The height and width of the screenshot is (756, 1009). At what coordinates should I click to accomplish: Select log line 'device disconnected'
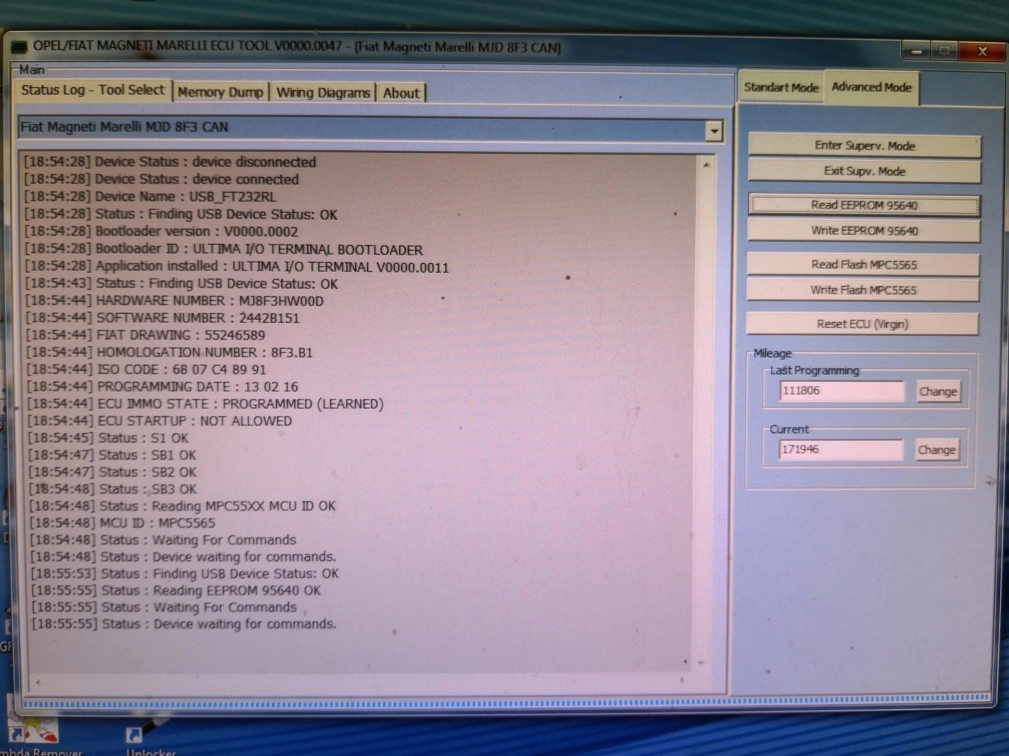pyautogui.click(x=170, y=162)
